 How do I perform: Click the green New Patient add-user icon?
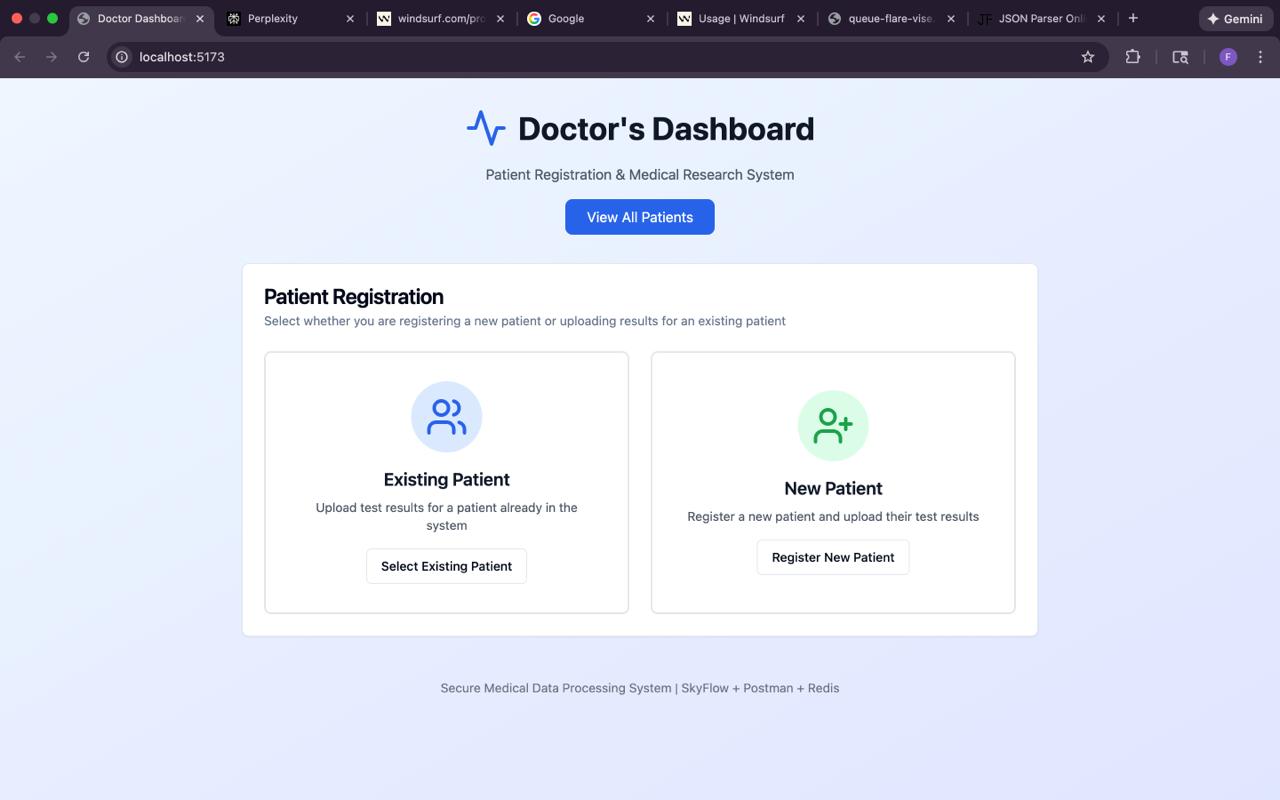click(833, 426)
